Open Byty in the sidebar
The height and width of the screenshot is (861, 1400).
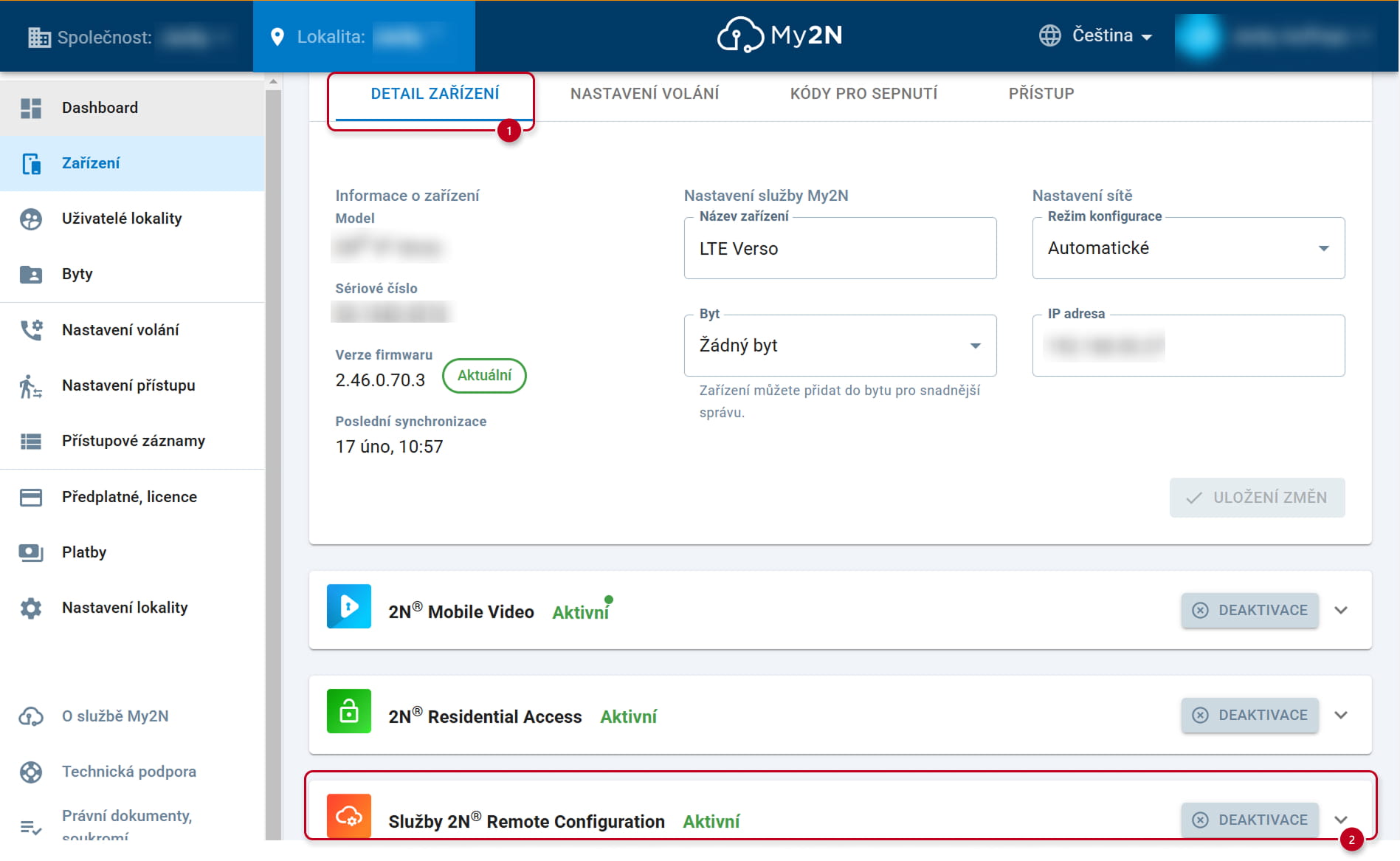click(x=132, y=274)
